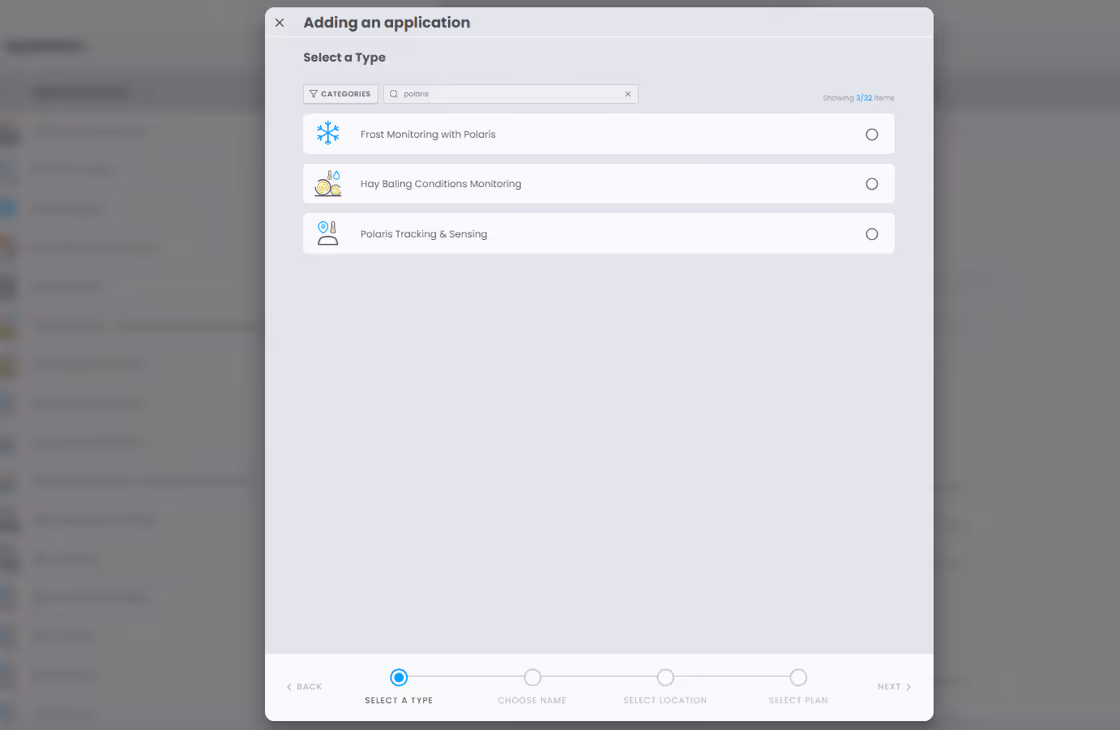1120x730 pixels.
Task: Click the search field containing polaris
Action: point(511,94)
